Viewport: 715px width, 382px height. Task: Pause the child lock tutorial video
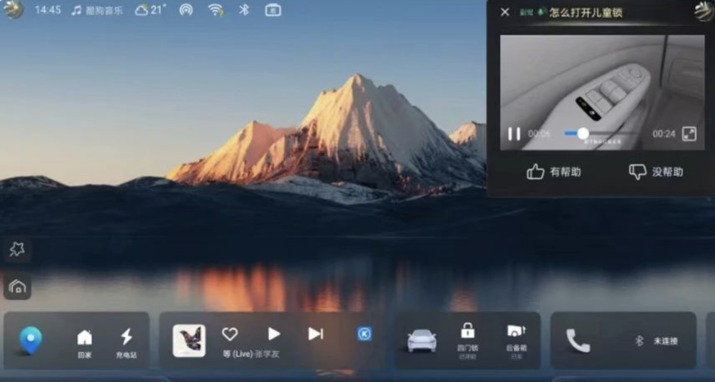click(x=514, y=134)
